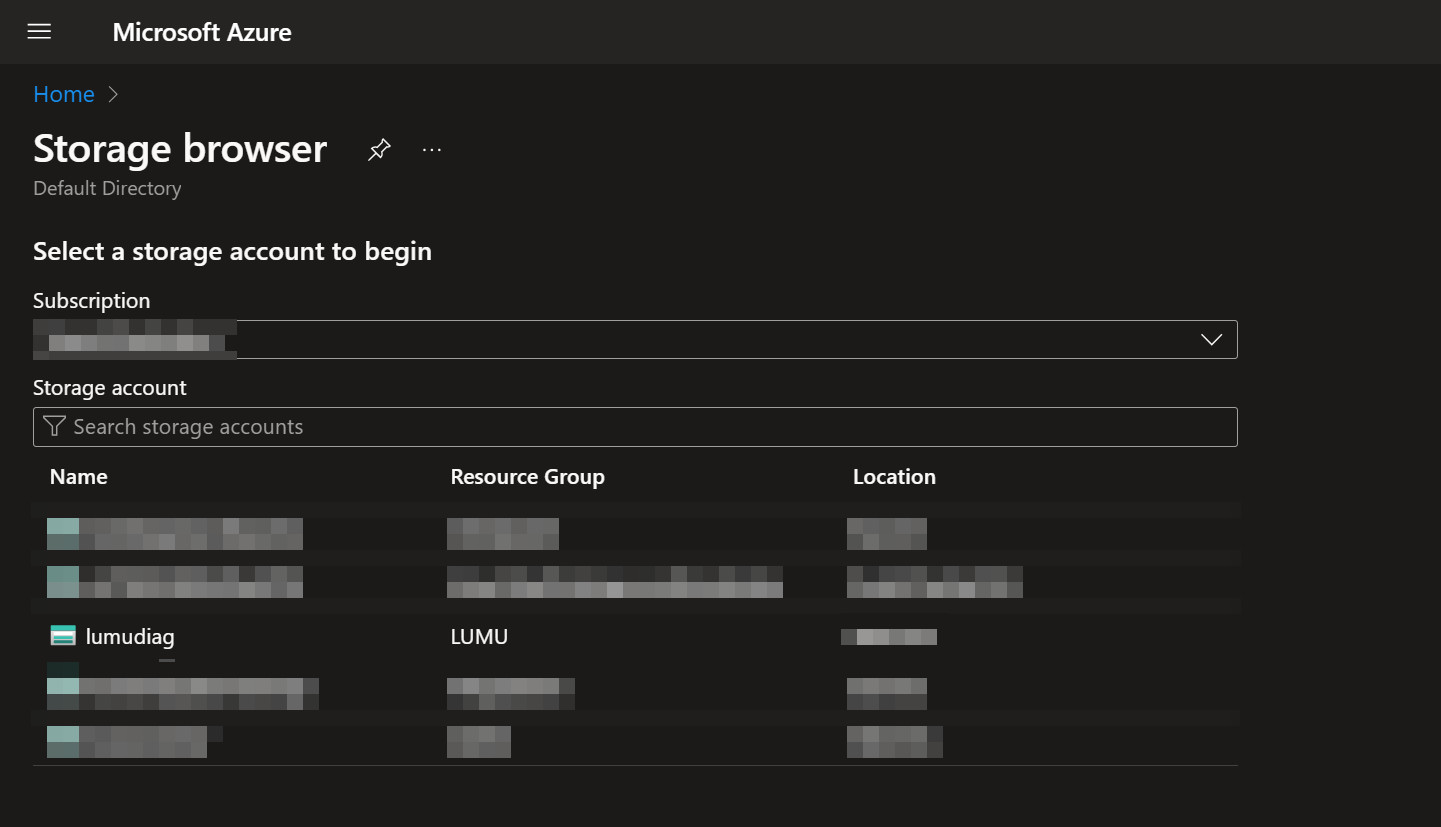Pin Storage browser to the dashboard
The width and height of the screenshot is (1441, 827).
[379, 150]
